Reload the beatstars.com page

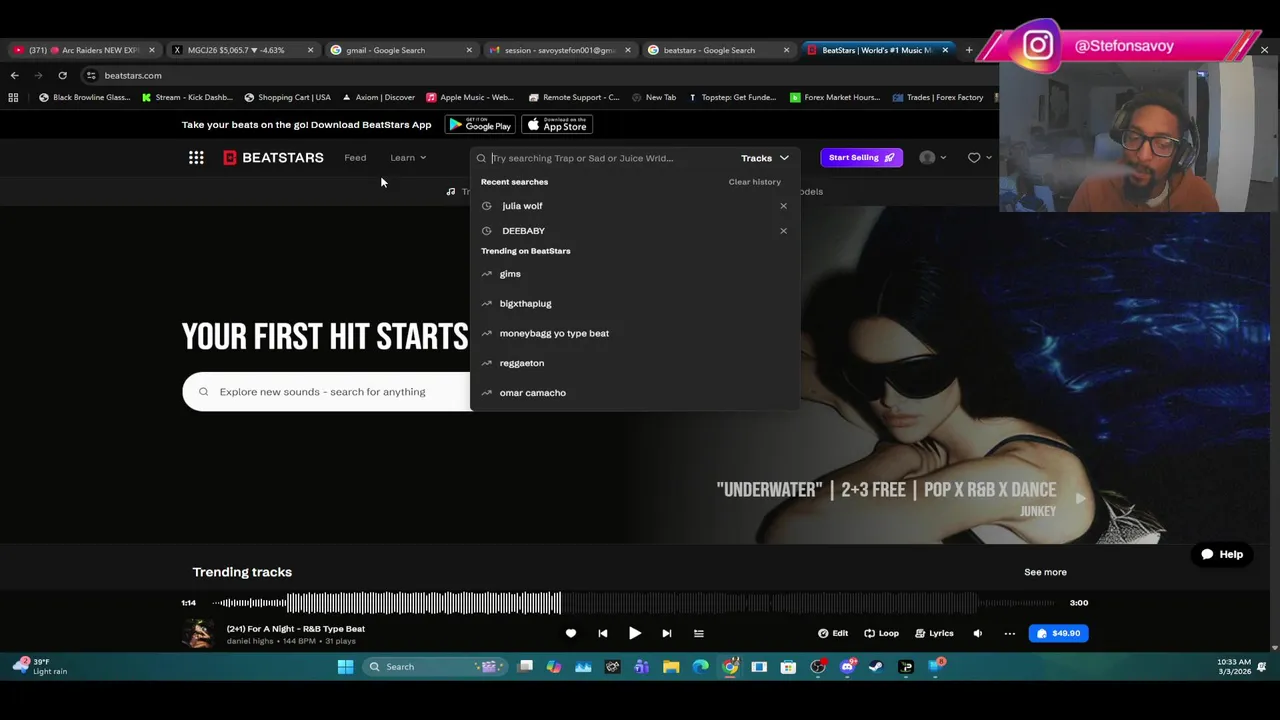pyautogui.click(x=62, y=75)
